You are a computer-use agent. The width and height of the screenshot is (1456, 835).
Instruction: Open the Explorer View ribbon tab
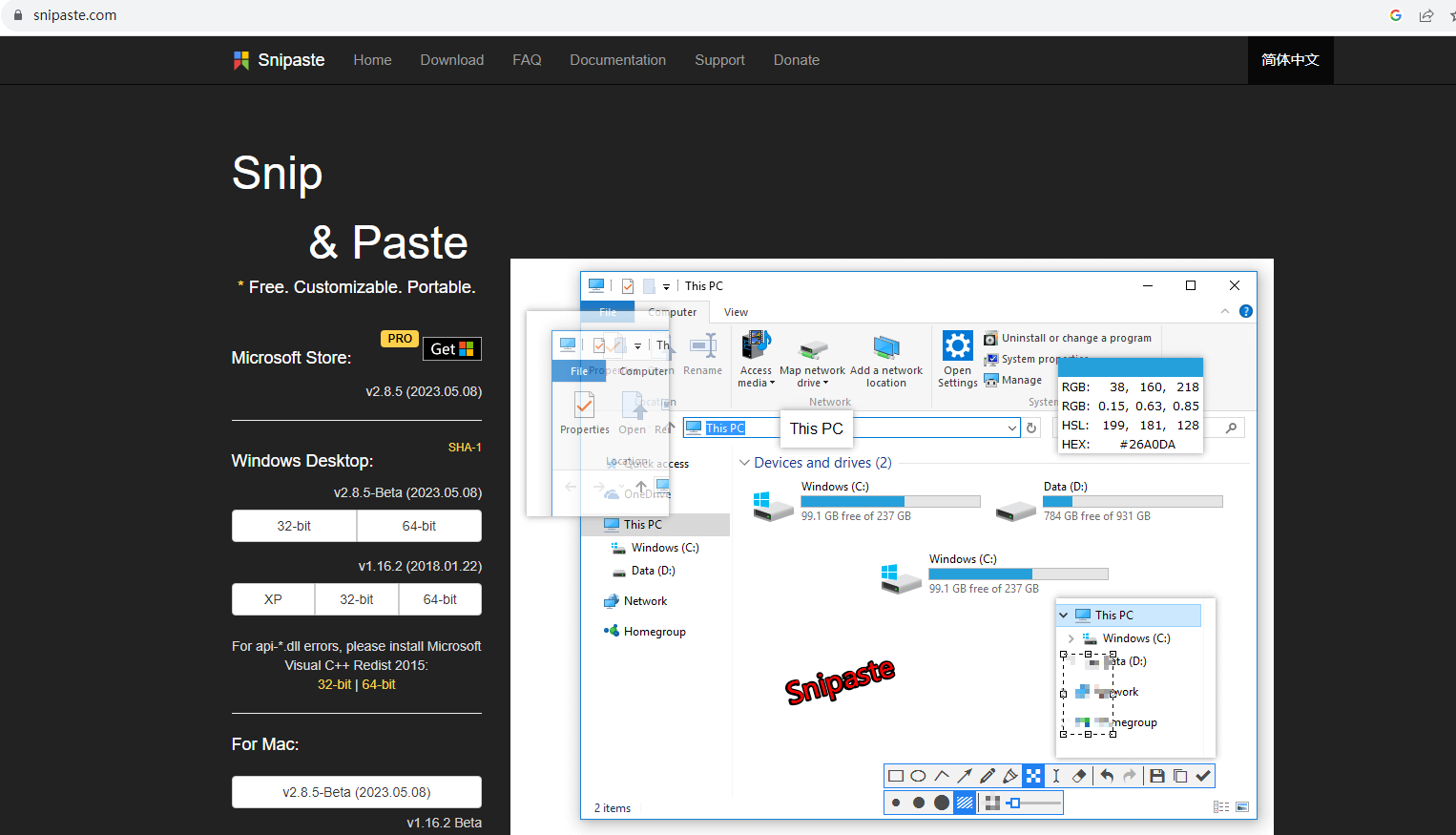click(736, 312)
